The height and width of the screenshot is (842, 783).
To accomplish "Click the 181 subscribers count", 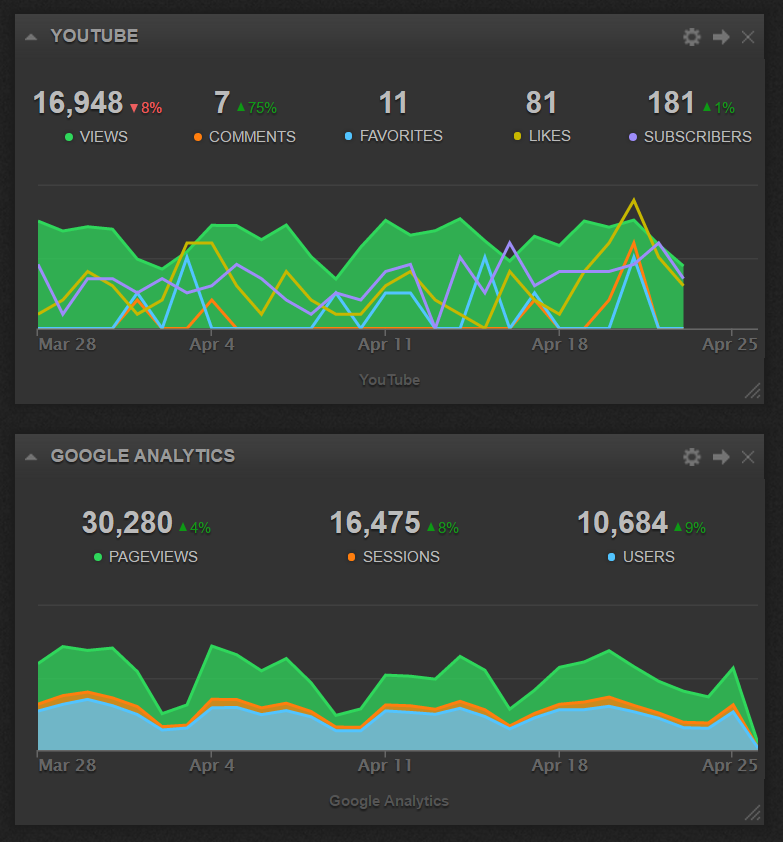I will (x=671, y=103).
